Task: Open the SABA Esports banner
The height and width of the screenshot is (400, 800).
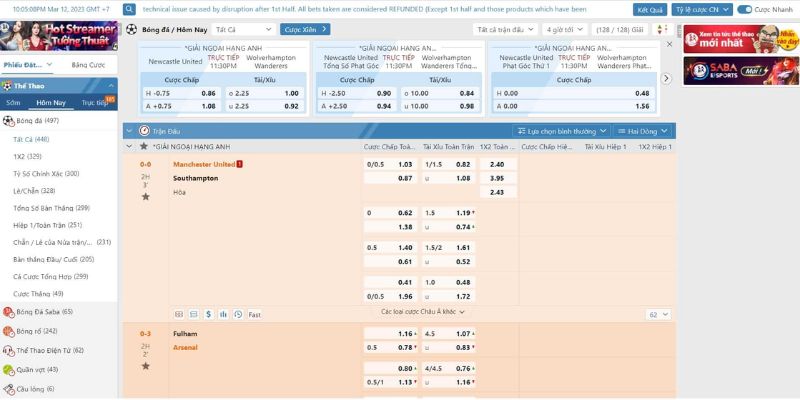Action: pos(741,71)
